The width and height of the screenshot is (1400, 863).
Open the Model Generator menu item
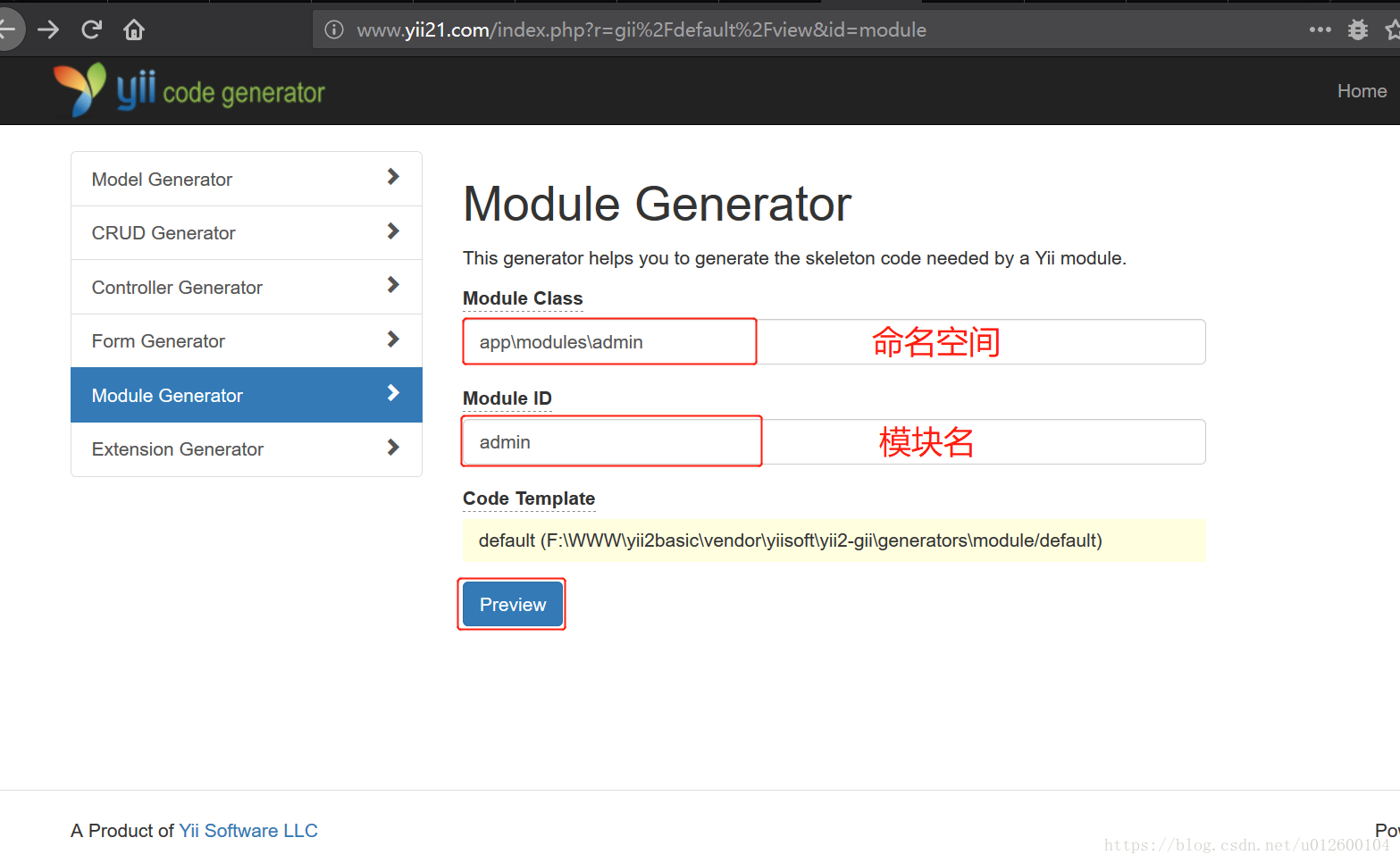(x=247, y=179)
